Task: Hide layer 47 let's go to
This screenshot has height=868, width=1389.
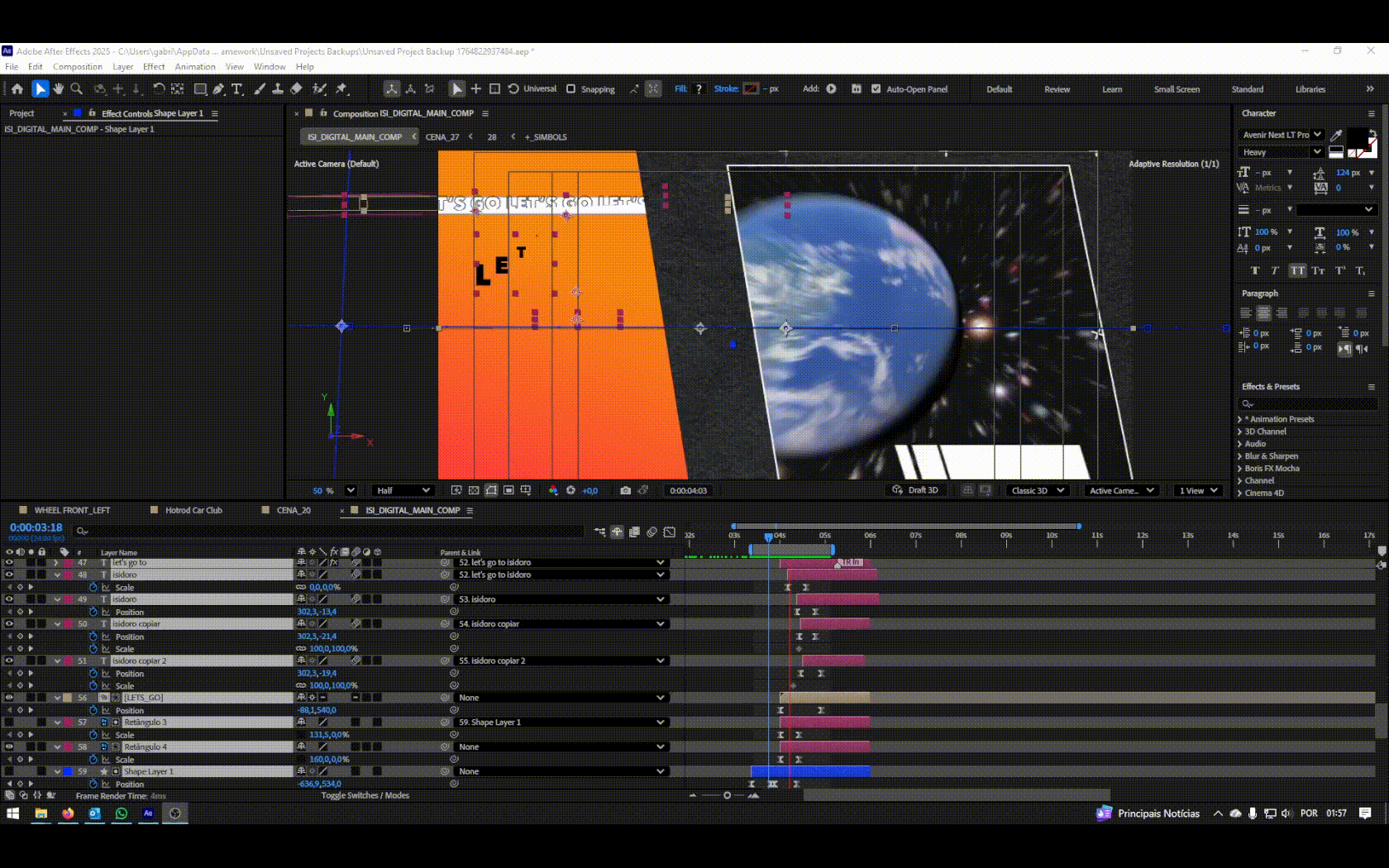Action: (x=9, y=562)
